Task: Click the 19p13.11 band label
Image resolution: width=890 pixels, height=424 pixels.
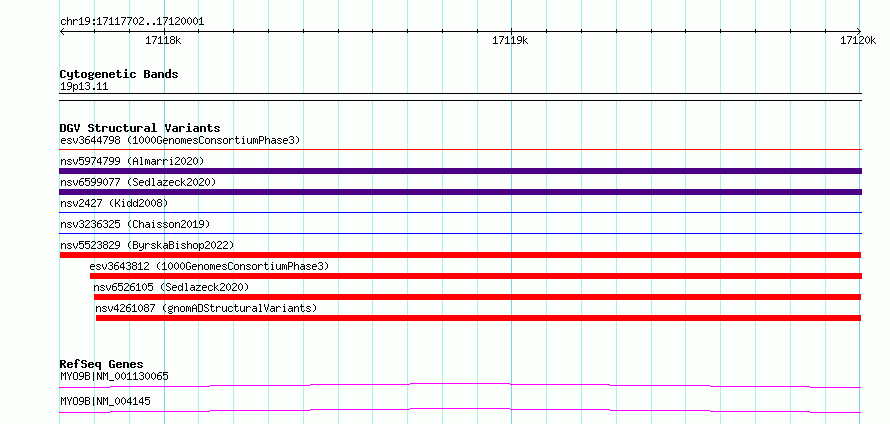Action: point(84,87)
